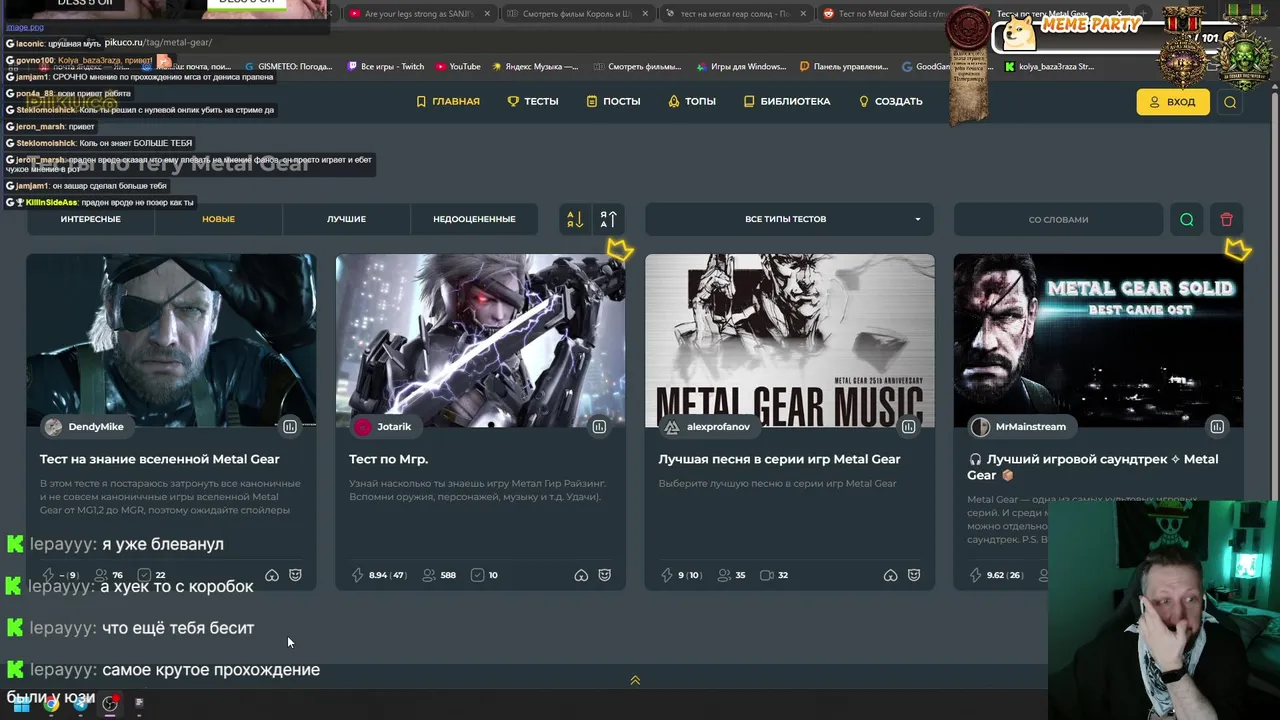This screenshot has width=1280, height=720.
Task: Toggle the white ascending sort icon
Action: point(608,219)
